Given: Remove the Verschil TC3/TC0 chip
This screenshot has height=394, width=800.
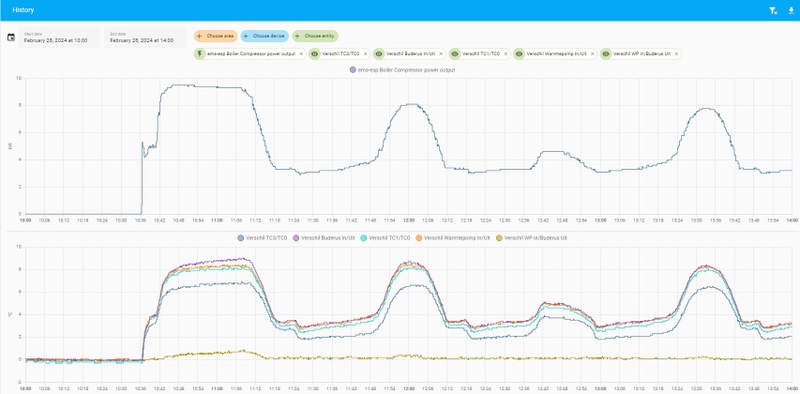Looking at the screenshot, I should [x=365, y=54].
